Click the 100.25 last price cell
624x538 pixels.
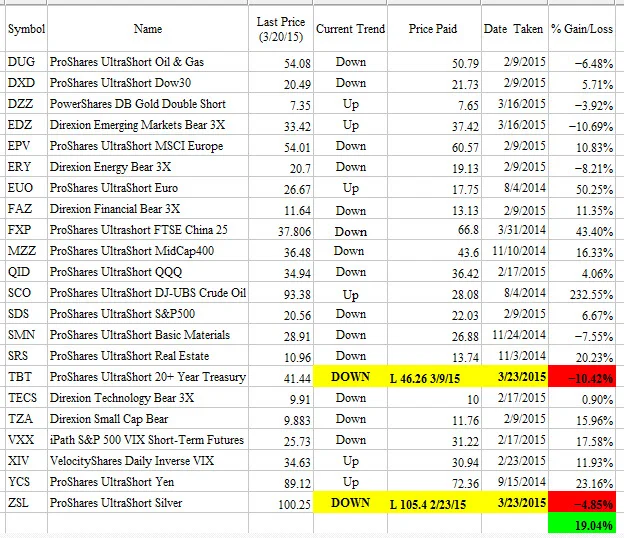(x=281, y=503)
